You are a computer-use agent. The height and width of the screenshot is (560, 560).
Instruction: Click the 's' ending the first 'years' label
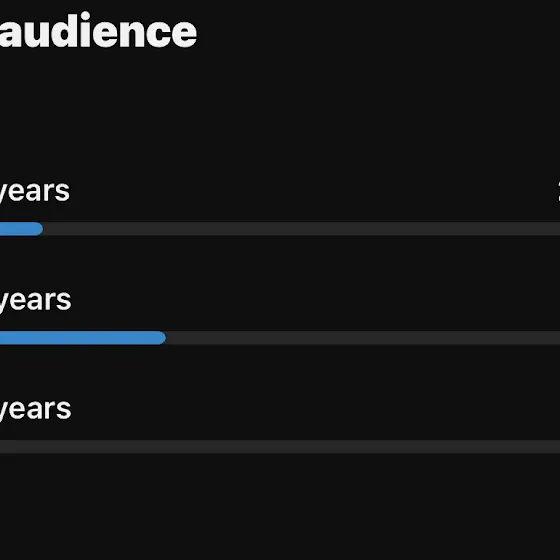pos(63,193)
